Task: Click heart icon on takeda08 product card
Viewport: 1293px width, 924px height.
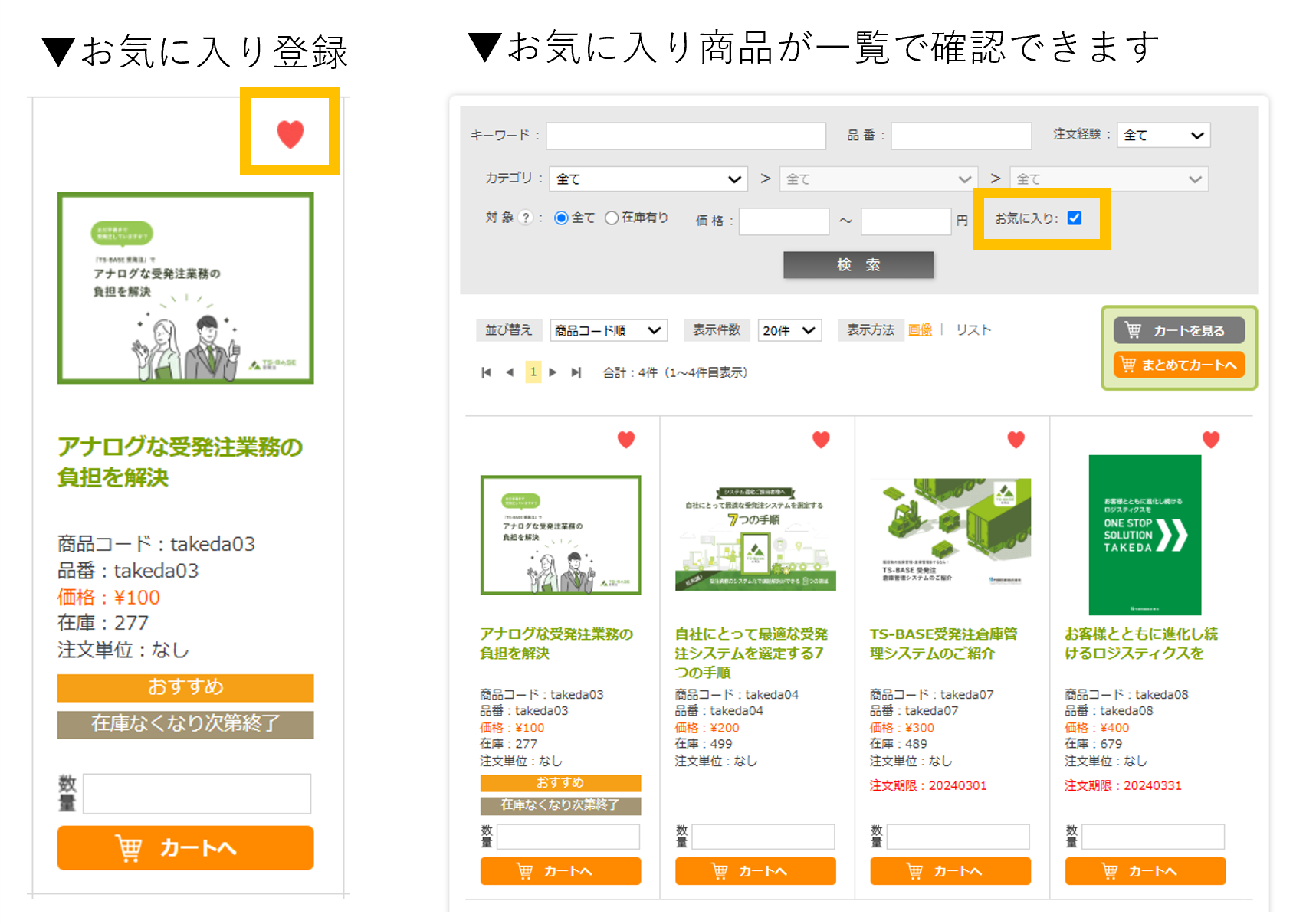Action: [1211, 440]
